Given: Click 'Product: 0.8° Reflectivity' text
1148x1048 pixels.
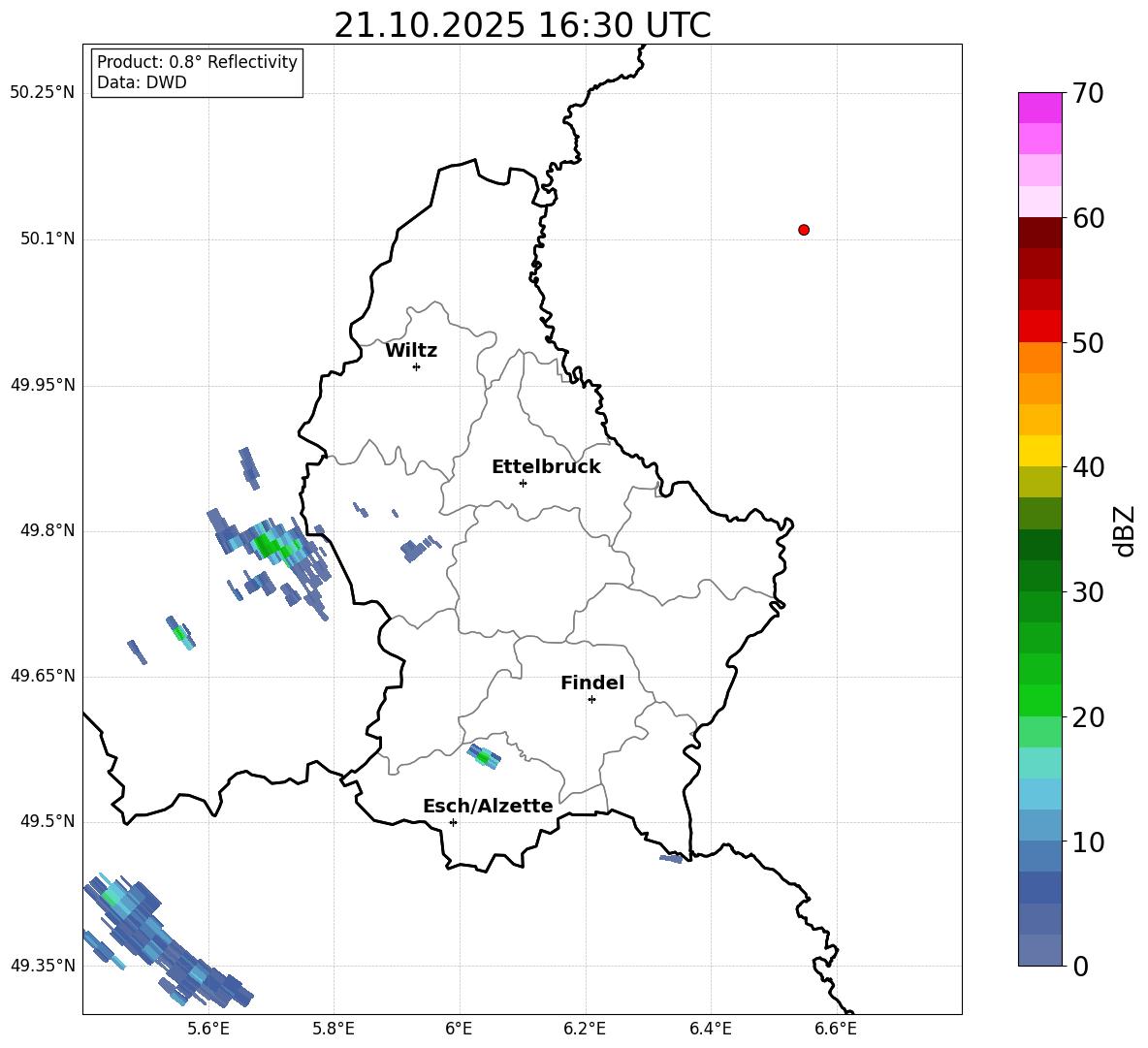Looking at the screenshot, I should pos(197,62).
